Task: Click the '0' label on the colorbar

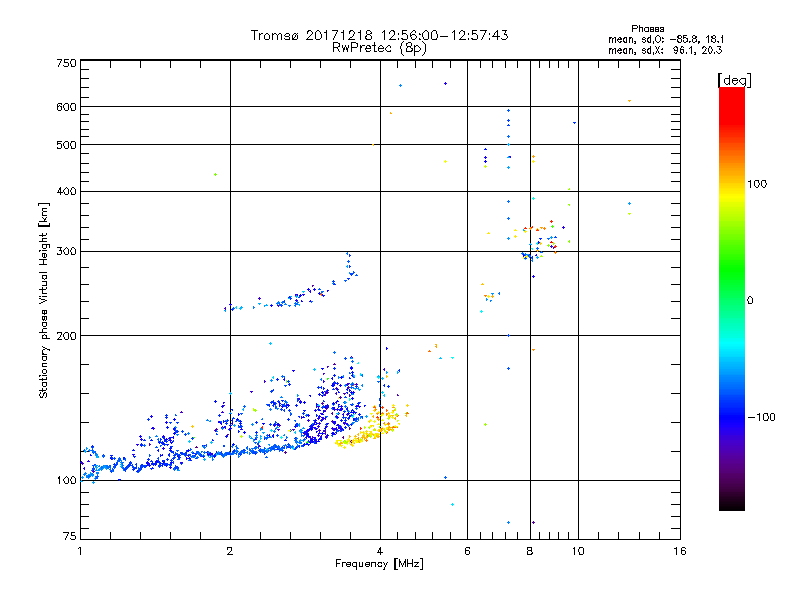Action: coord(750,301)
